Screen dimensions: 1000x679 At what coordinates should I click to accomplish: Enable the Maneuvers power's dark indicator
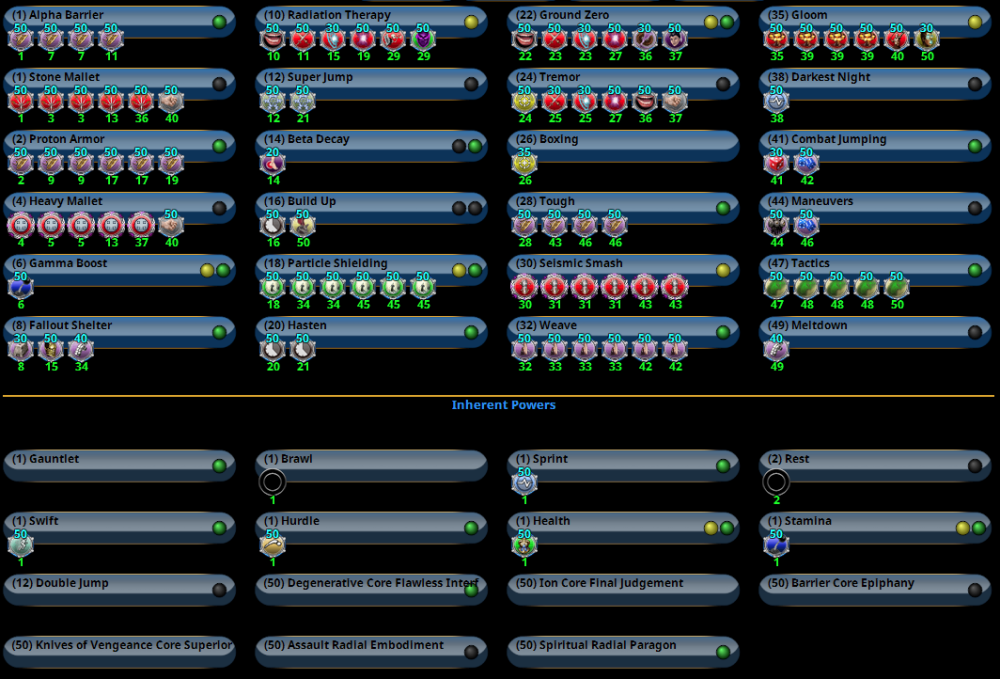(x=975, y=208)
